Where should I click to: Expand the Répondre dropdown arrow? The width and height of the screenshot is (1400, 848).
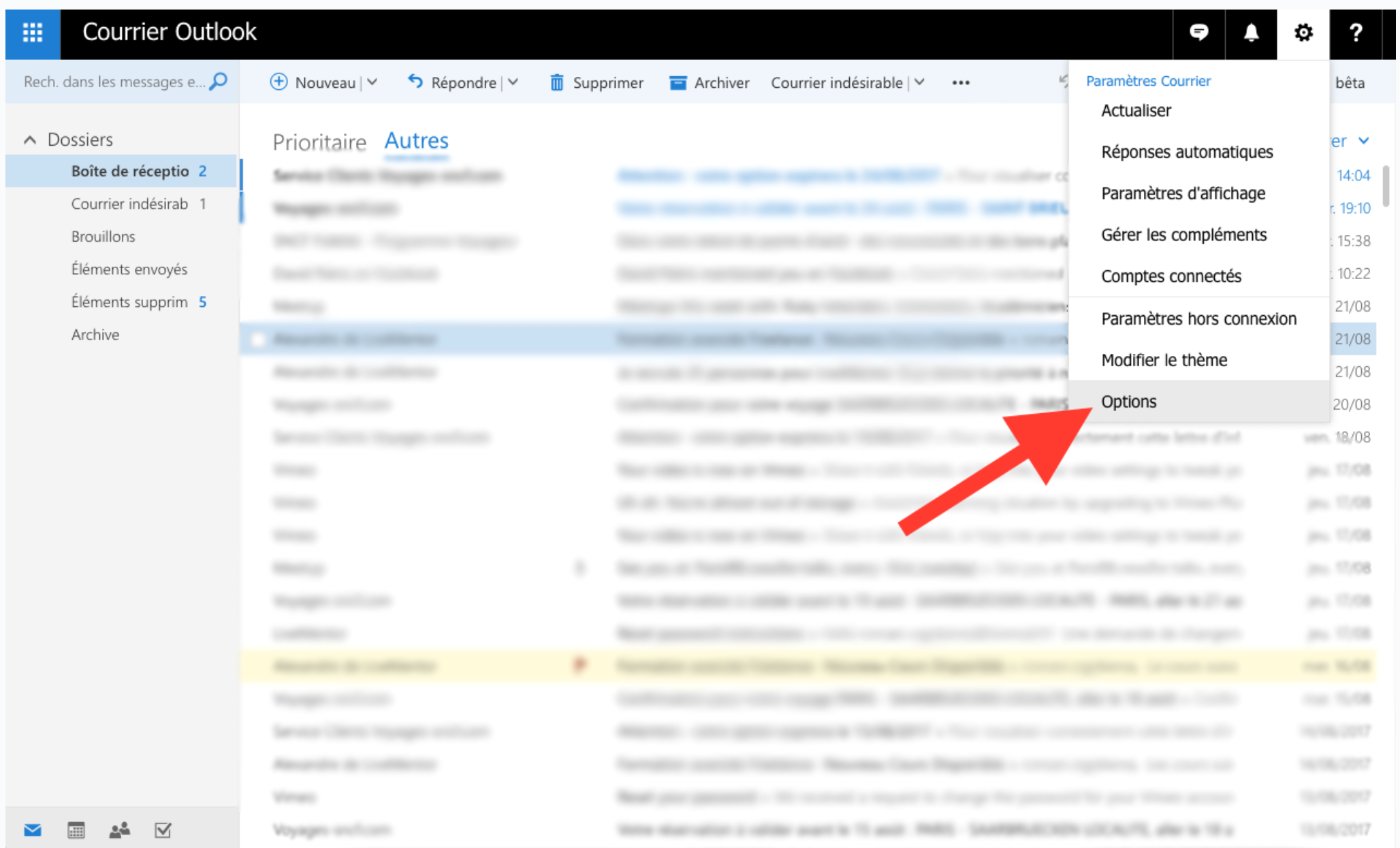click(x=513, y=82)
